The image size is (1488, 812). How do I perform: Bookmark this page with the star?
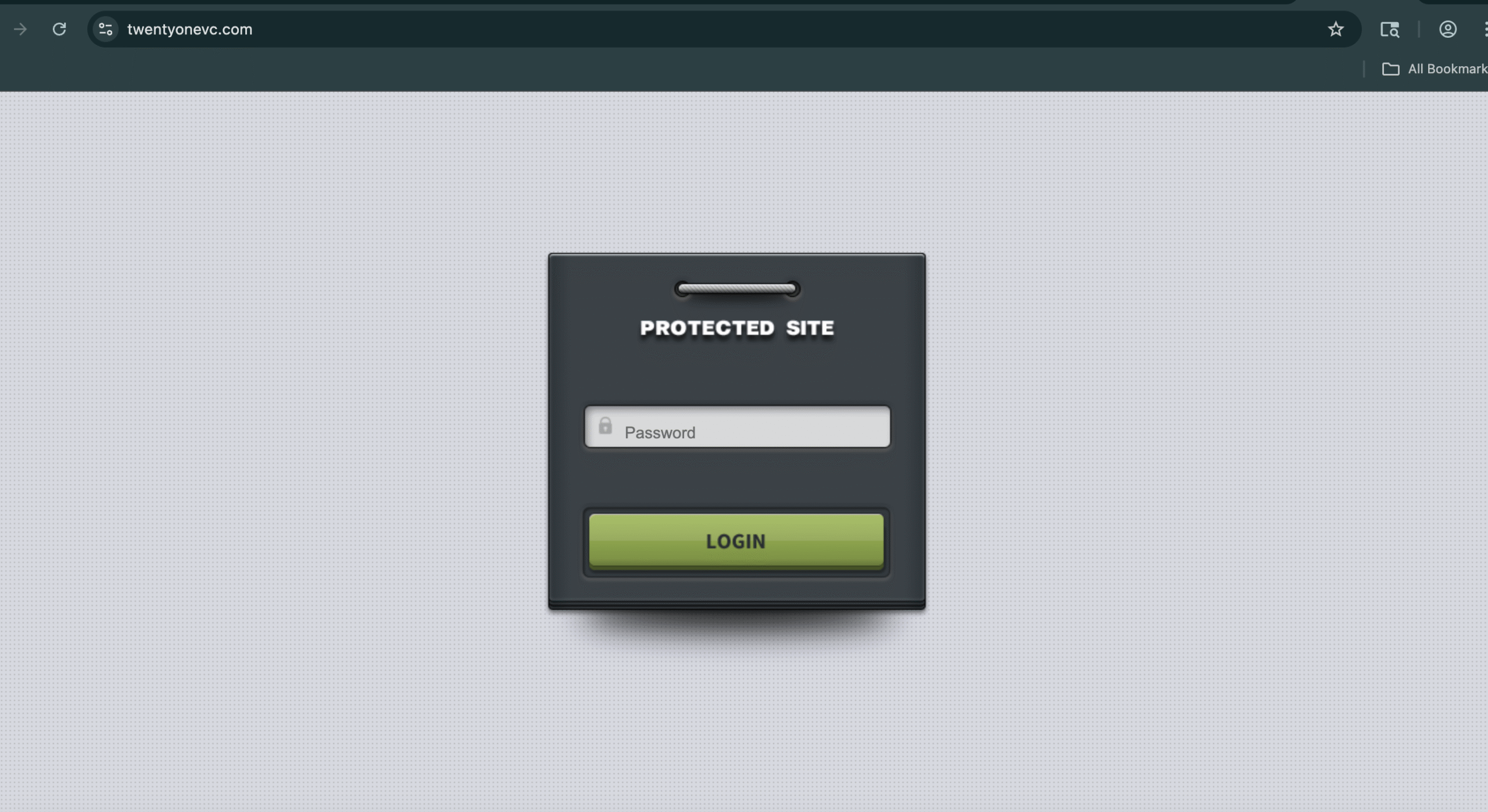point(1336,29)
